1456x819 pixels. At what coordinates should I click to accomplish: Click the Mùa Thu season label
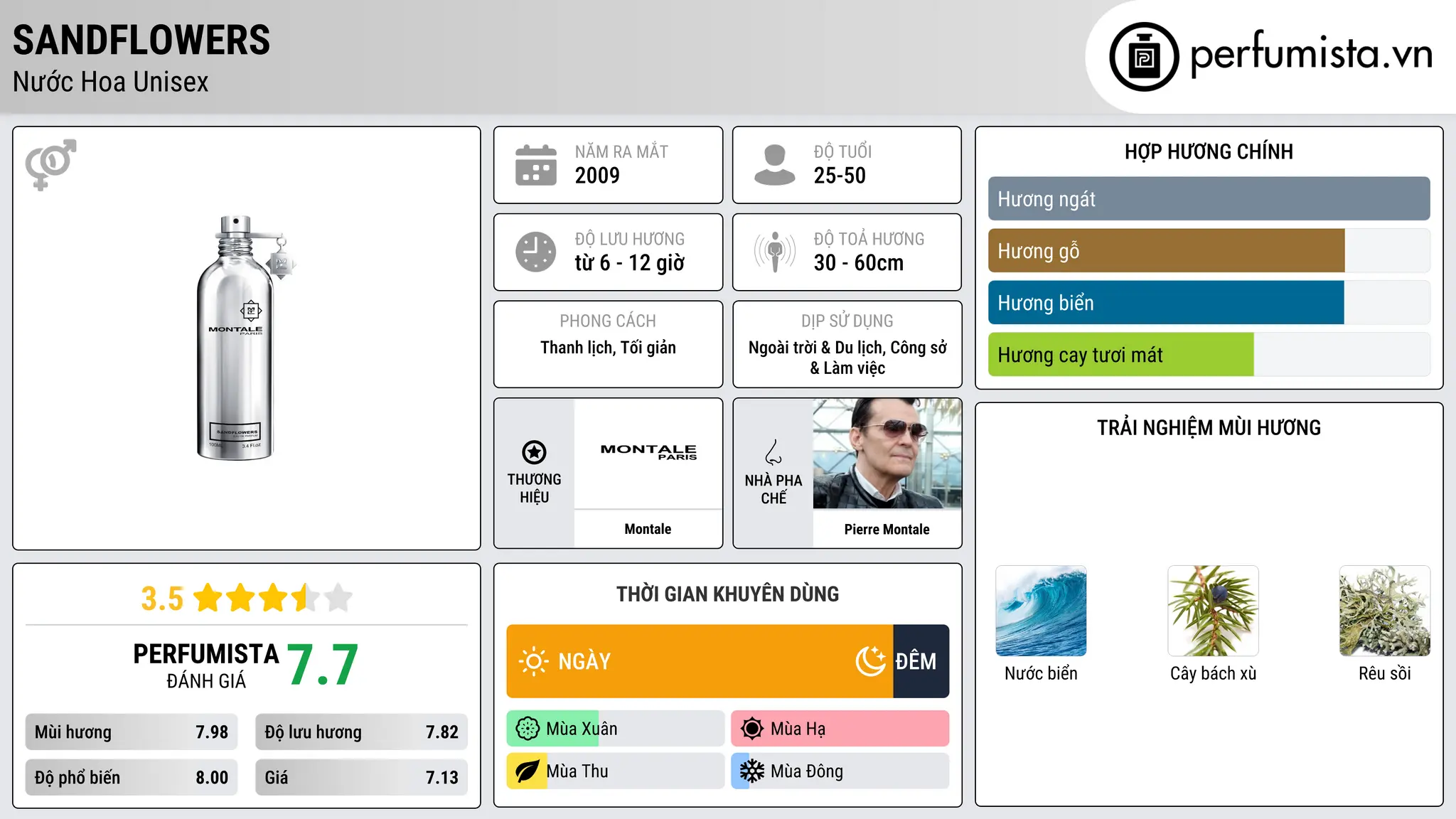(577, 771)
